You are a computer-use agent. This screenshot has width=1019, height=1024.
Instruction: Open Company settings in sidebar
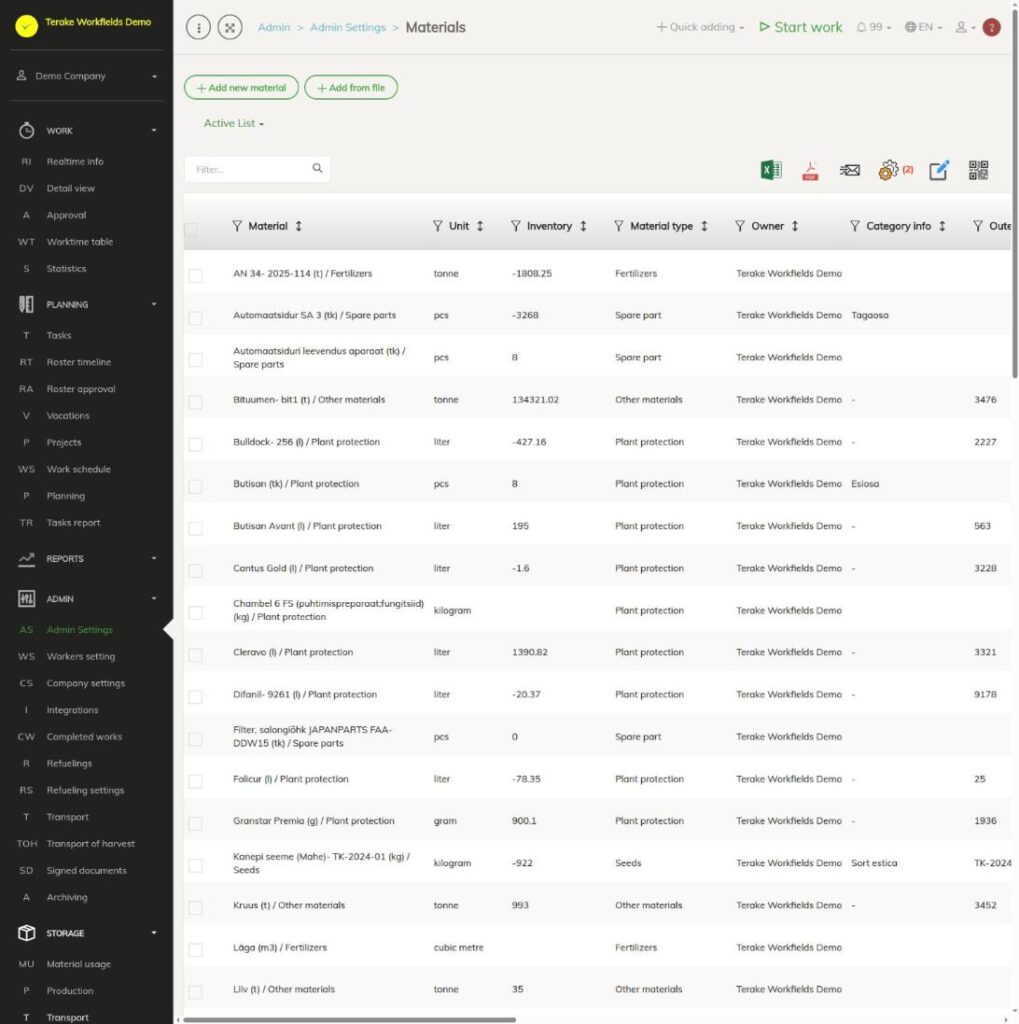pyautogui.click(x=85, y=683)
